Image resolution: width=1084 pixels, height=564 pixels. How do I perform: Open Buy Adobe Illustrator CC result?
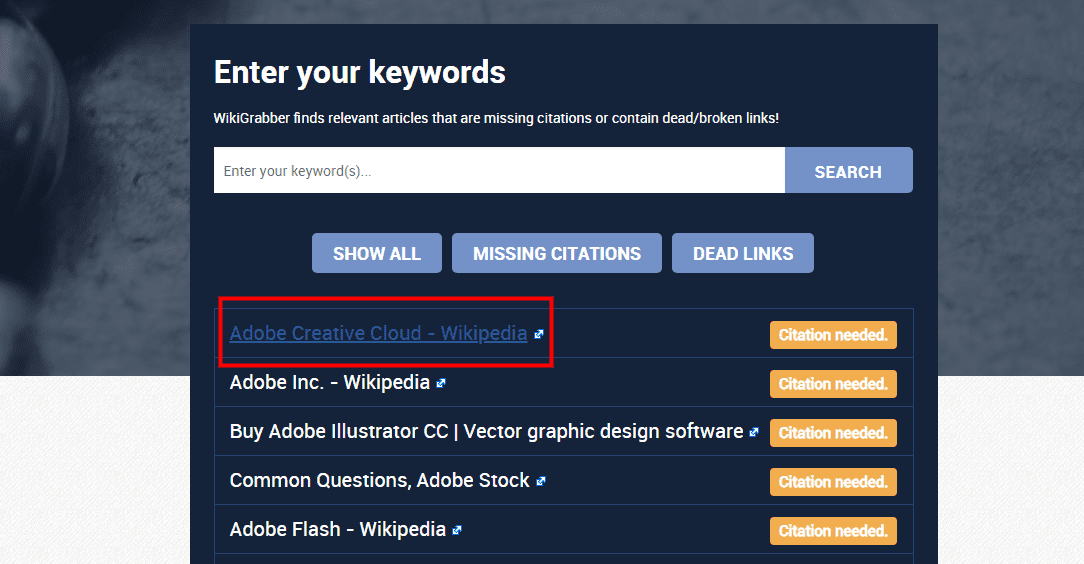coord(486,431)
